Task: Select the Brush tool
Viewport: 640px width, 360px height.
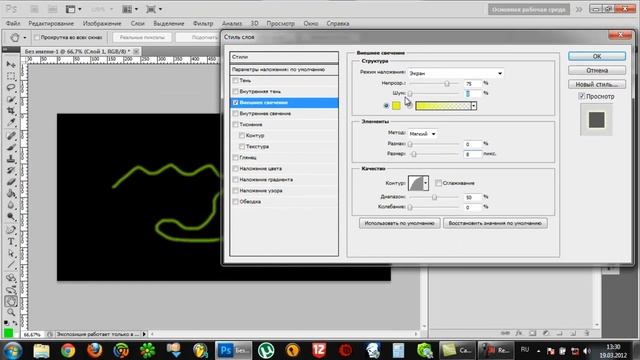Action: pos(11,147)
